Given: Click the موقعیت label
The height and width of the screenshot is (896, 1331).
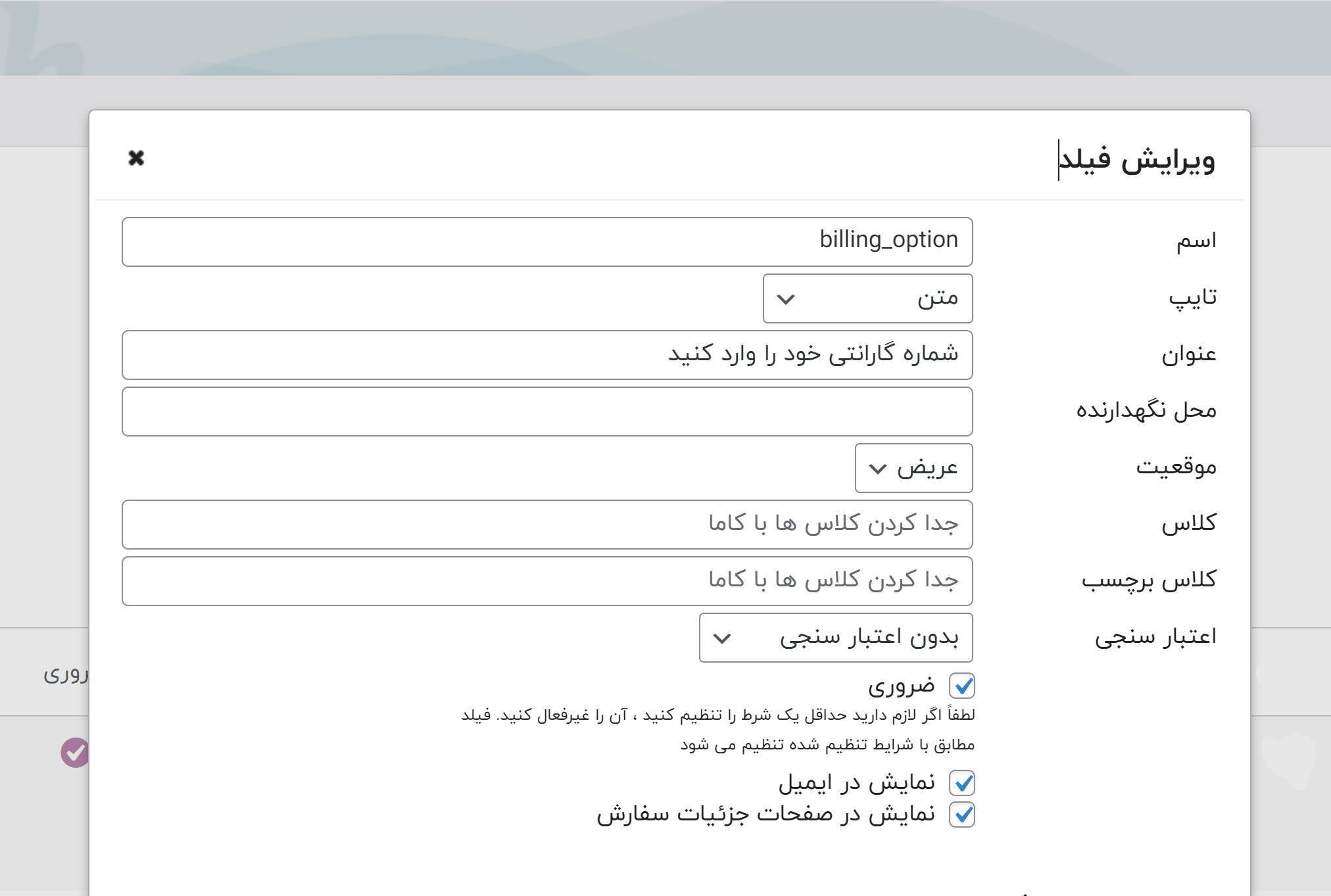Looking at the screenshot, I should (x=1176, y=467).
